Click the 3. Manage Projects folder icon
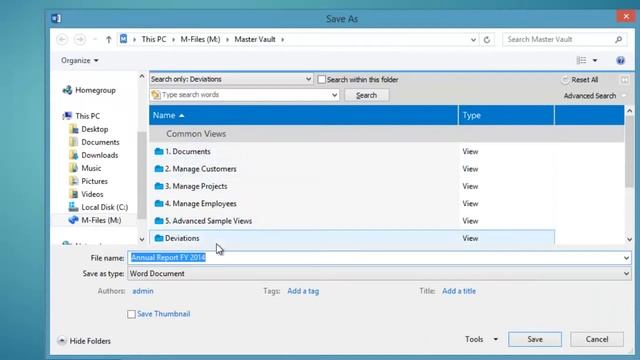The image size is (640, 360). (159, 186)
